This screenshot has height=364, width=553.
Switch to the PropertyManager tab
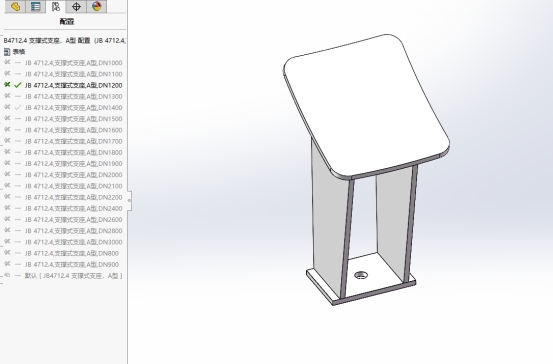[x=35, y=6]
